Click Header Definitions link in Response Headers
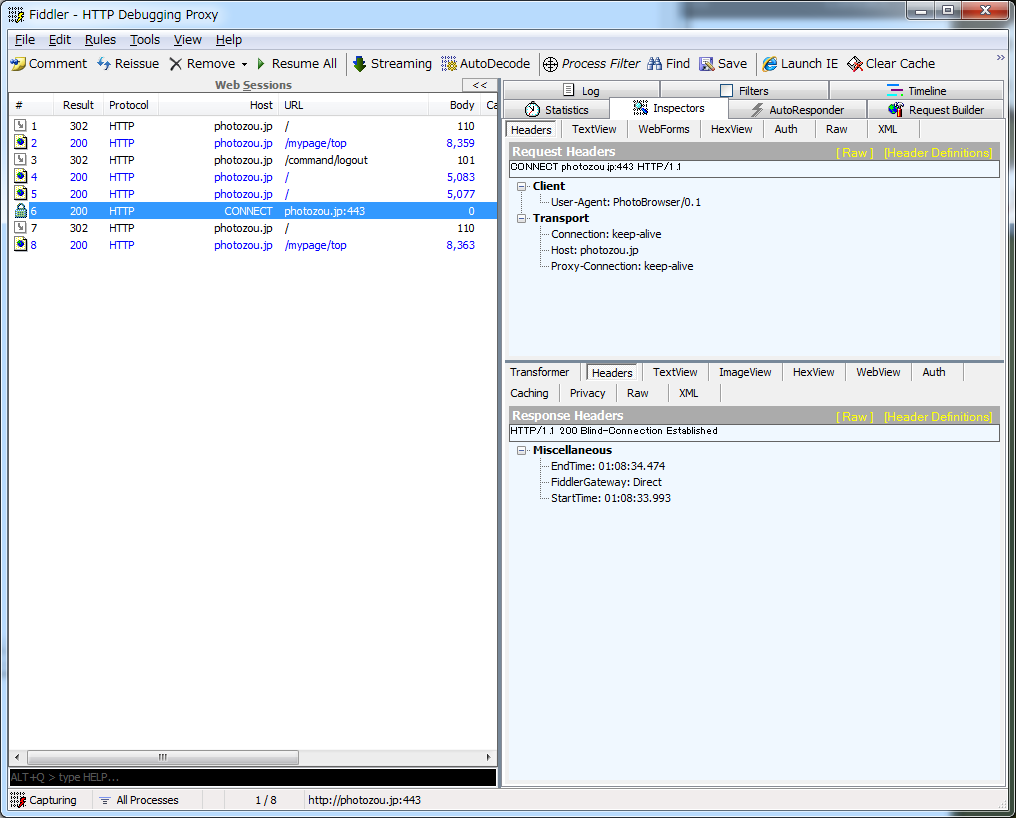The image size is (1016, 818). [938, 417]
